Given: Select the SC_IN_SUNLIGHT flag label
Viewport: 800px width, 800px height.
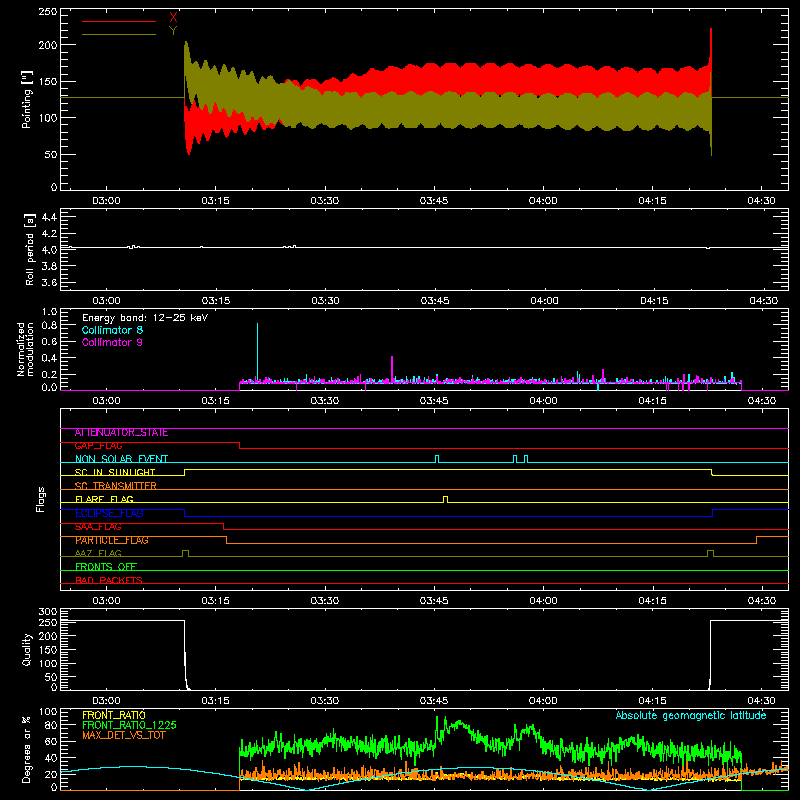Looking at the screenshot, I should (x=115, y=472).
